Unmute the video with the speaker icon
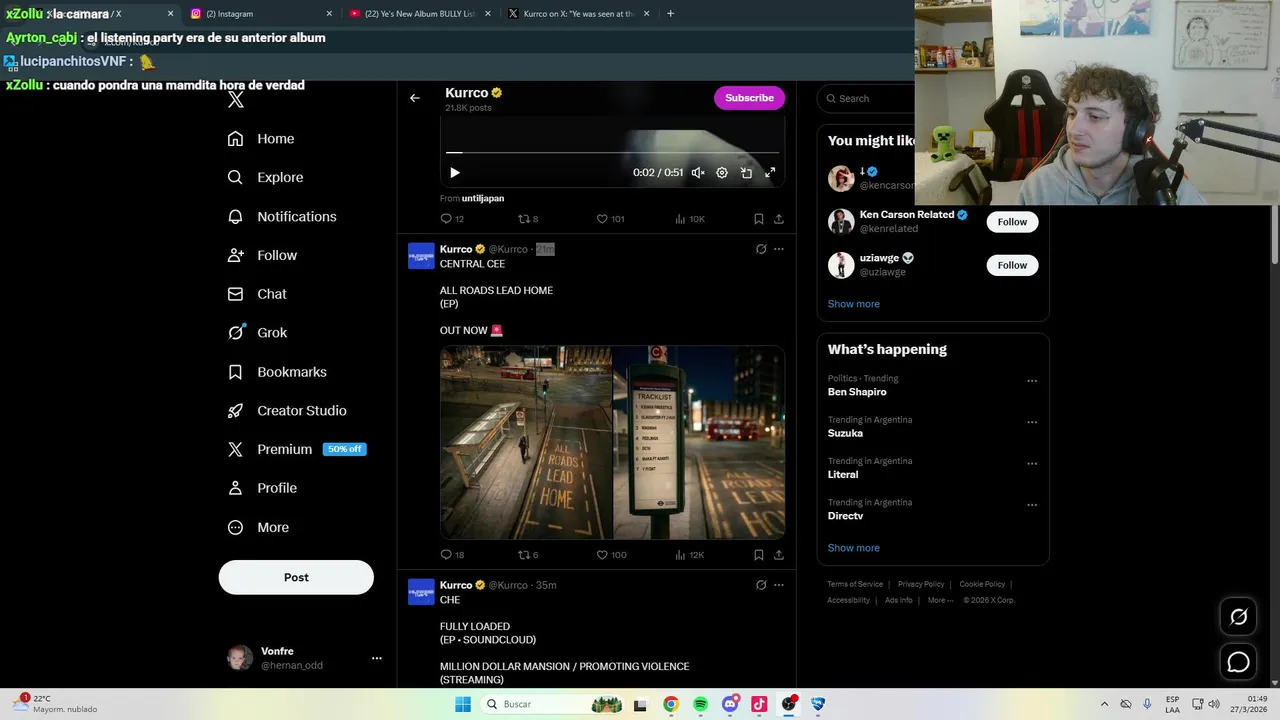The height and width of the screenshot is (720, 1280). 698,173
